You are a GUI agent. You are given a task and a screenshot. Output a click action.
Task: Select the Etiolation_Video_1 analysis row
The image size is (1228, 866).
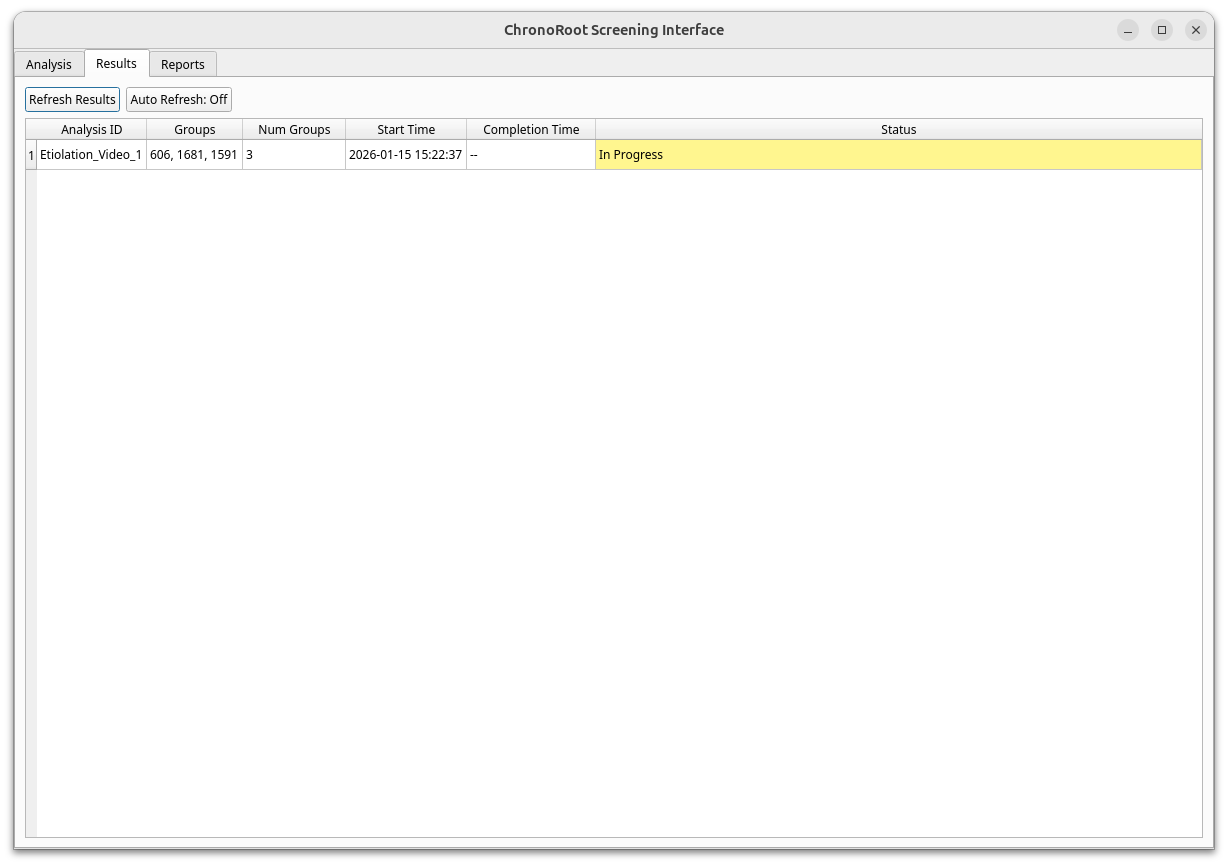point(91,154)
